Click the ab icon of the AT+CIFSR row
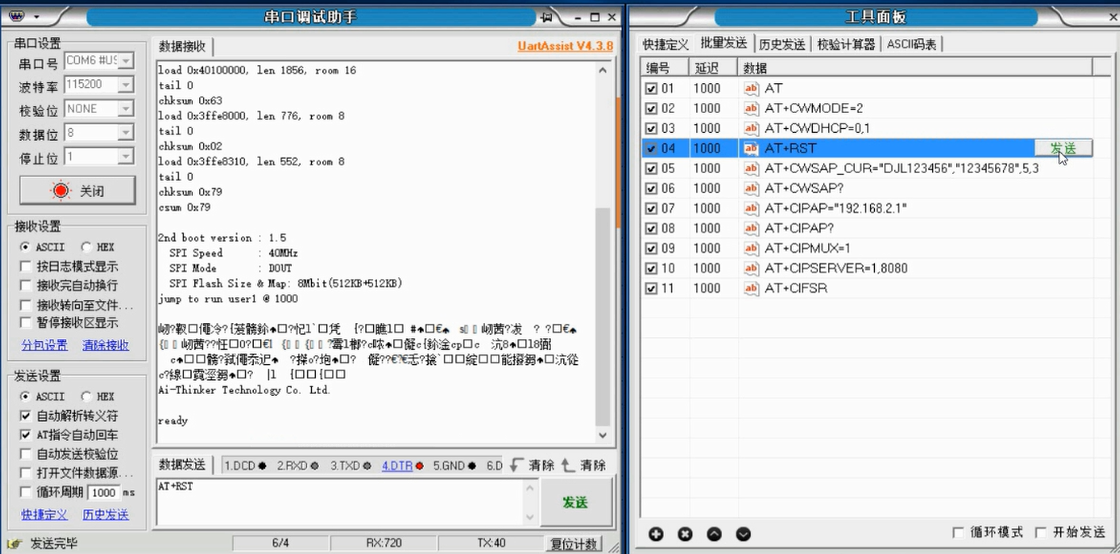This screenshot has height=554, width=1120. pos(751,288)
